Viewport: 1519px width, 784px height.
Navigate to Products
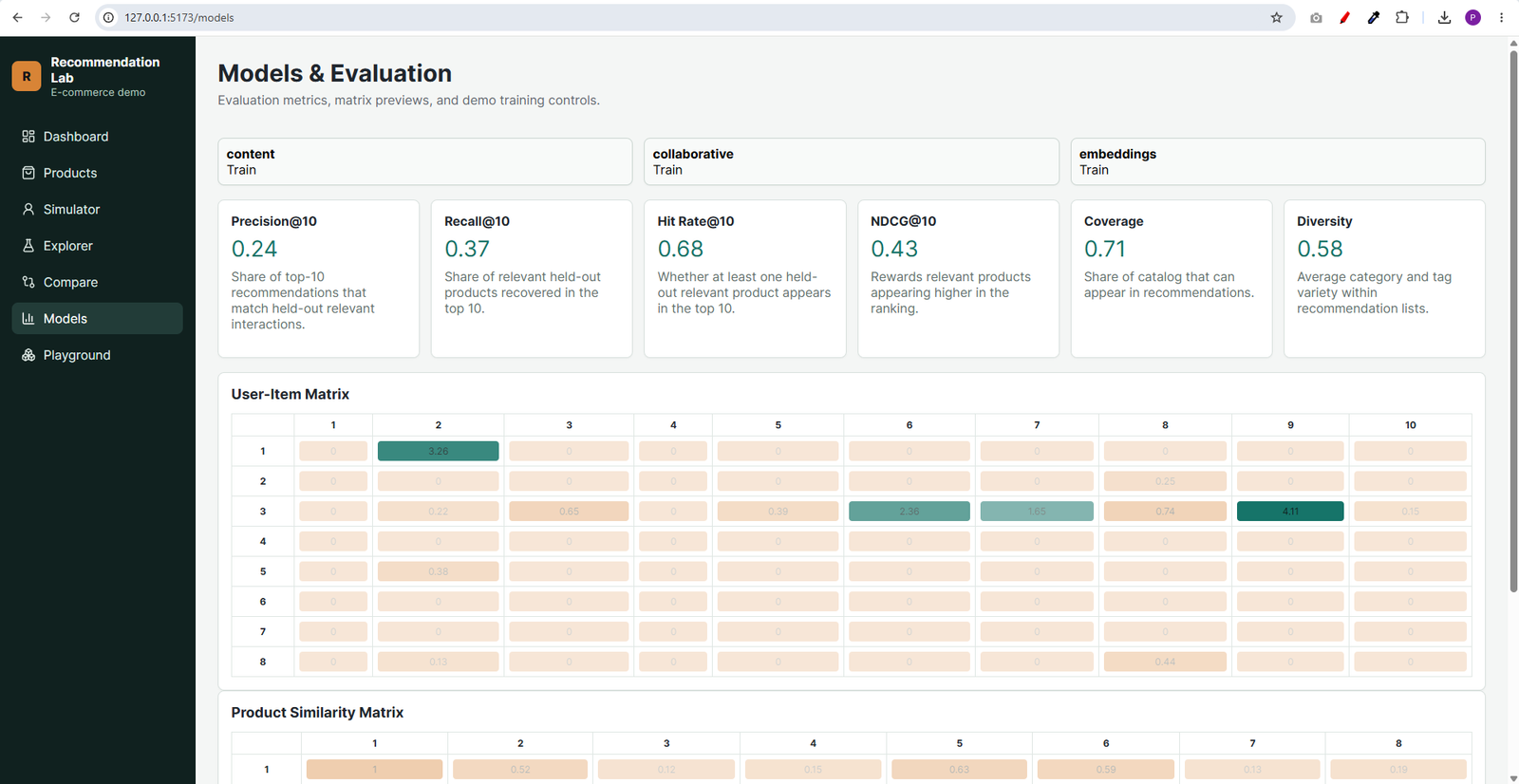97,173
